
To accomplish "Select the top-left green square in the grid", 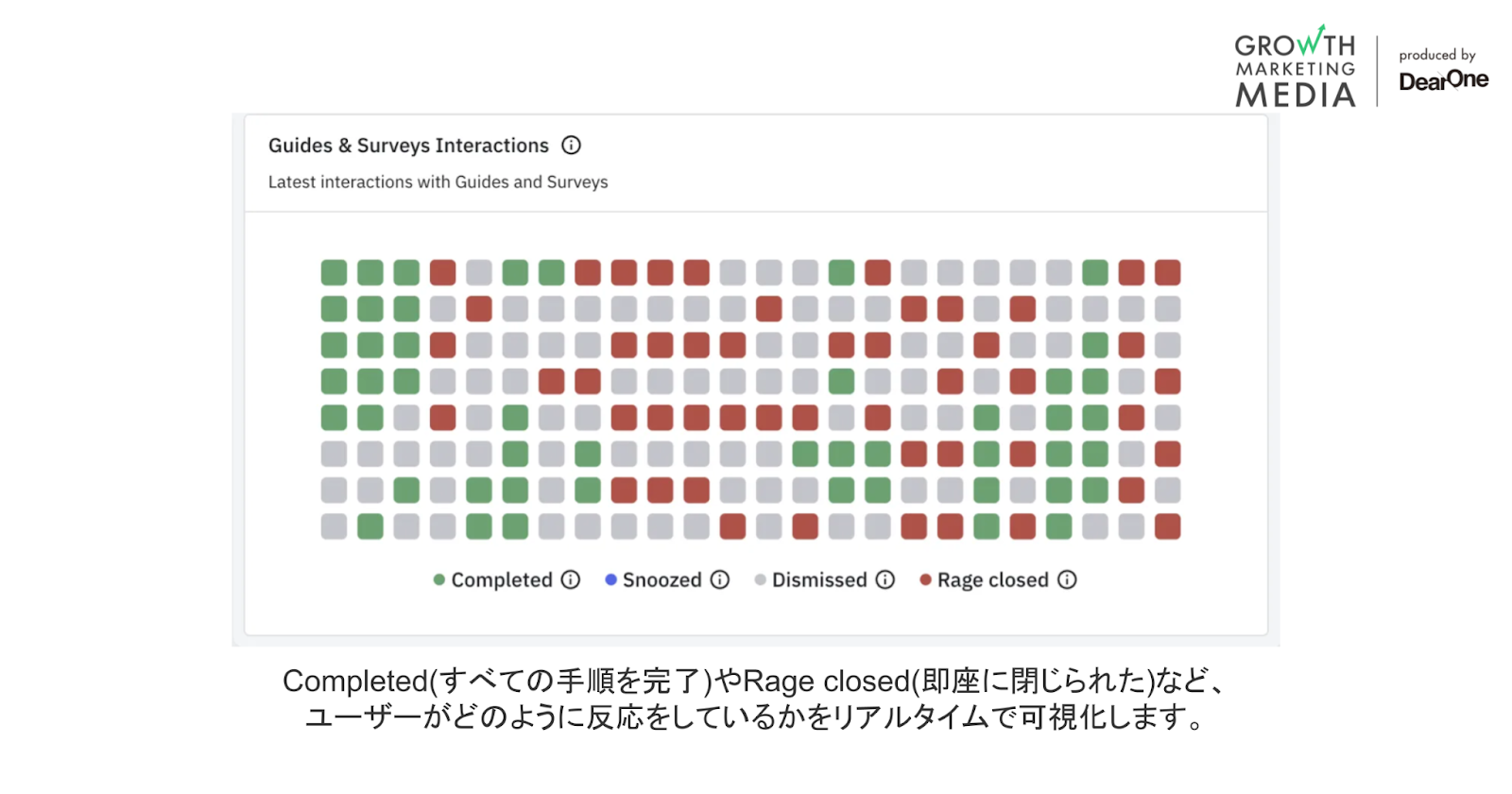I will [334, 272].
